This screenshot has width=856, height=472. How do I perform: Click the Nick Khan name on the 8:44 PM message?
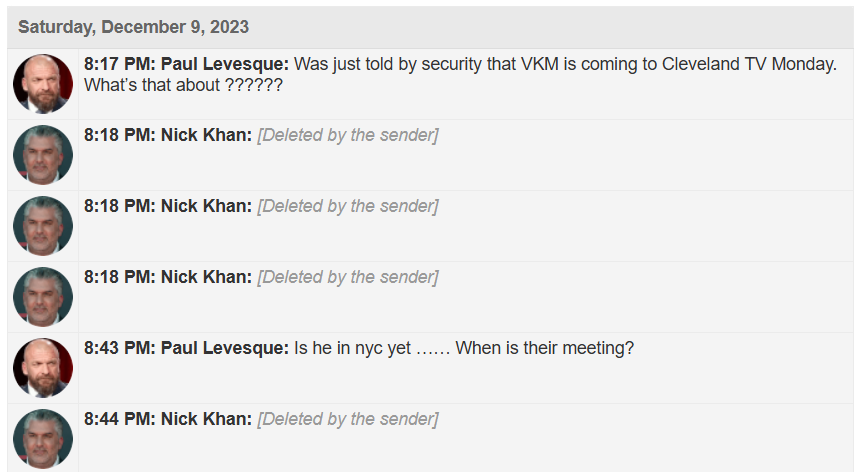(x=206, y=419)
